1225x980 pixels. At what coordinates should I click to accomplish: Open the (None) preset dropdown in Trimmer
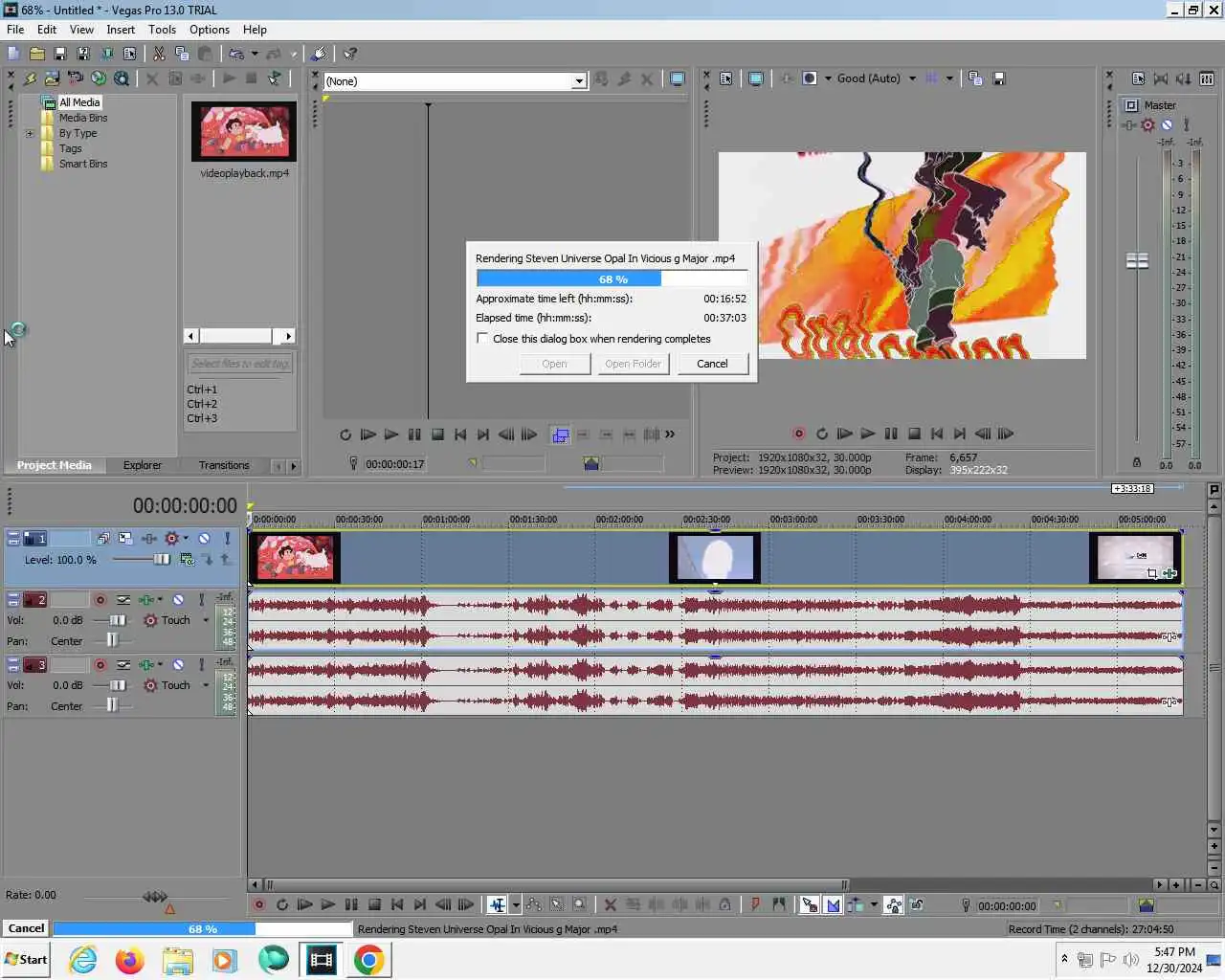coord(578,81)
